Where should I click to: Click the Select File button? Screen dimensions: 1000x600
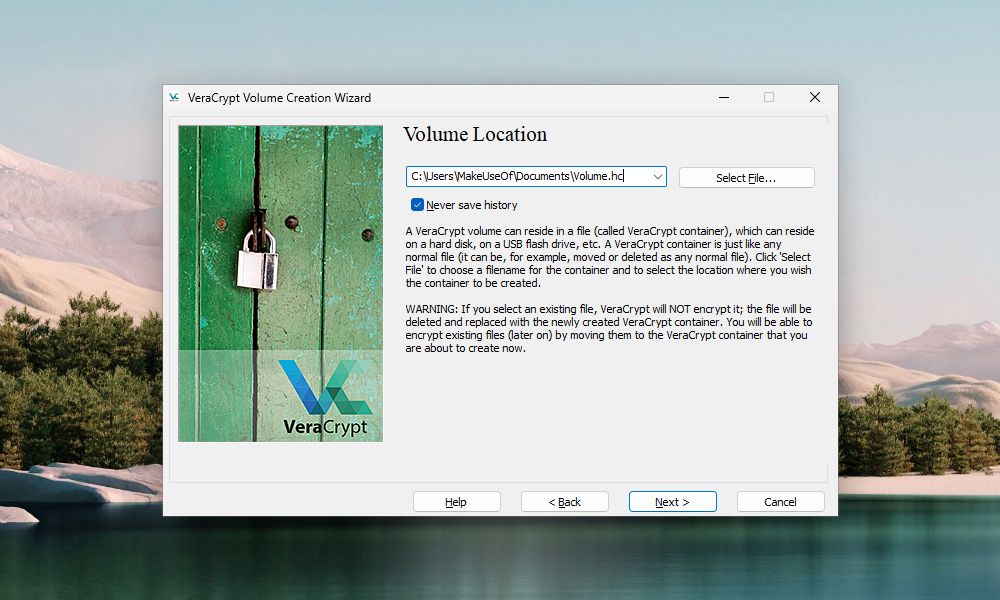coord(747,177)
